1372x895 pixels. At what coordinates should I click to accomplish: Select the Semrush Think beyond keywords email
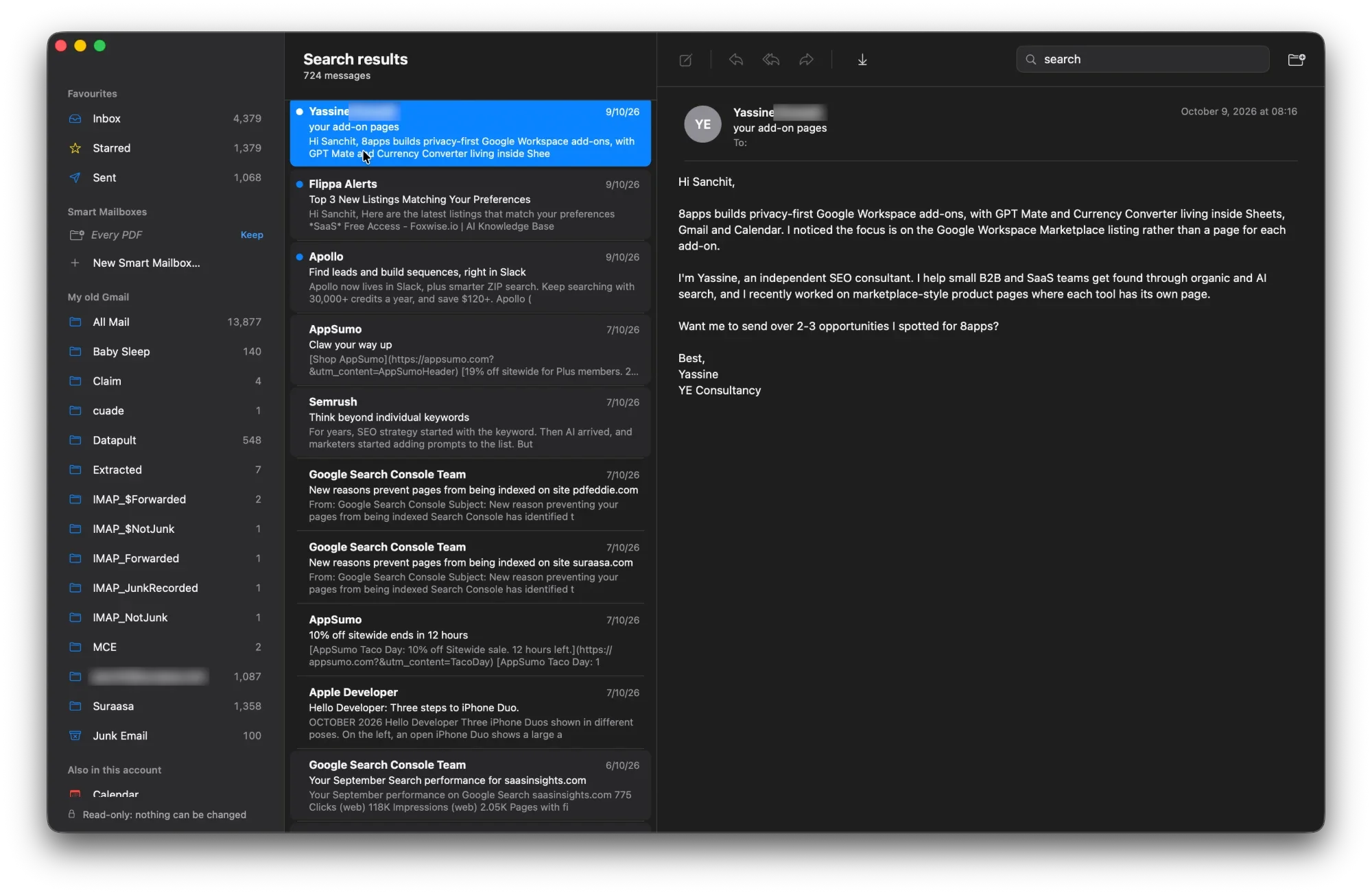[x=470, y=422]
